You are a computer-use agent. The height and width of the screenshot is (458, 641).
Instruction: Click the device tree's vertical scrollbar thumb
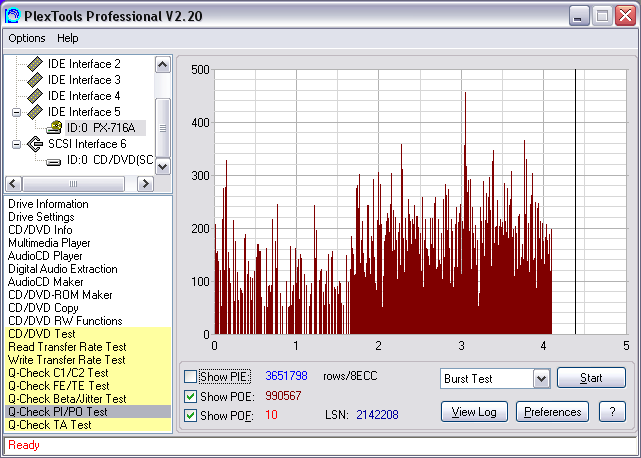click(163, 128)
